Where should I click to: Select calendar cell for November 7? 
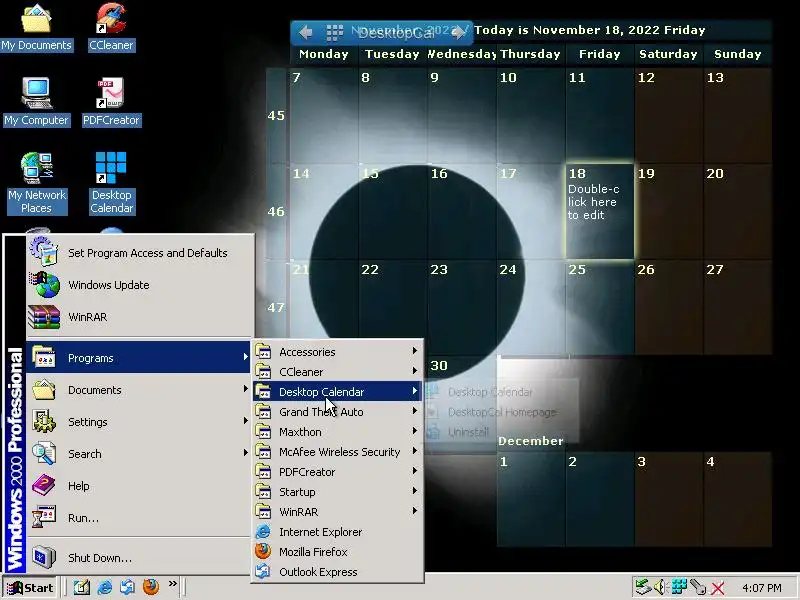(x=324, y=115)
